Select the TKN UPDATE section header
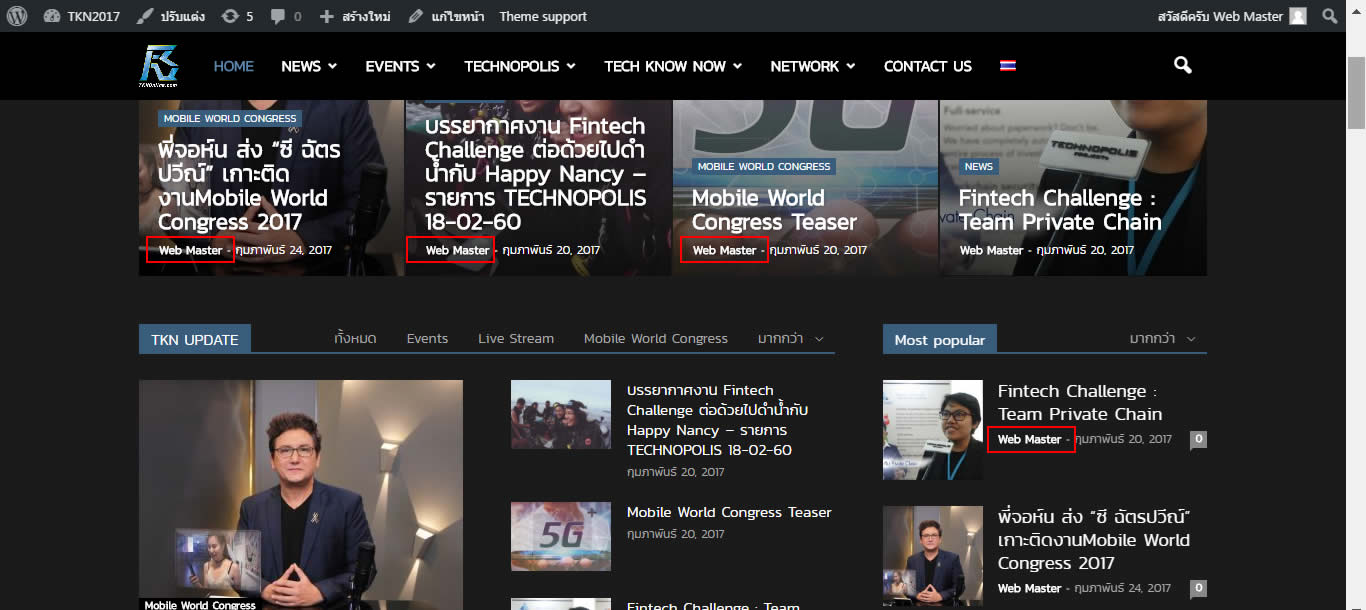 195,340
